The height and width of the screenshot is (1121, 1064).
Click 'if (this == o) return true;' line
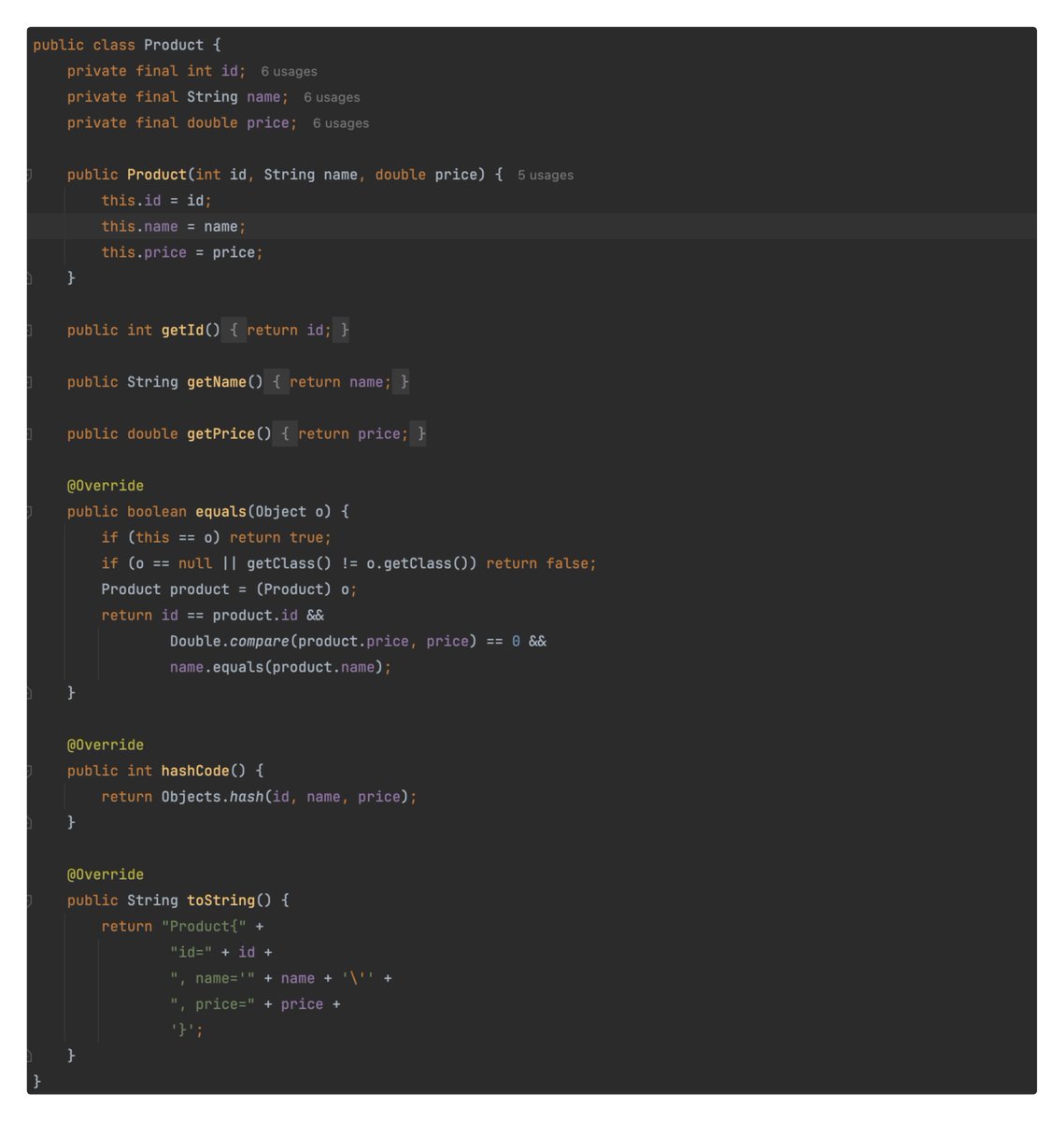coord(217,538)
